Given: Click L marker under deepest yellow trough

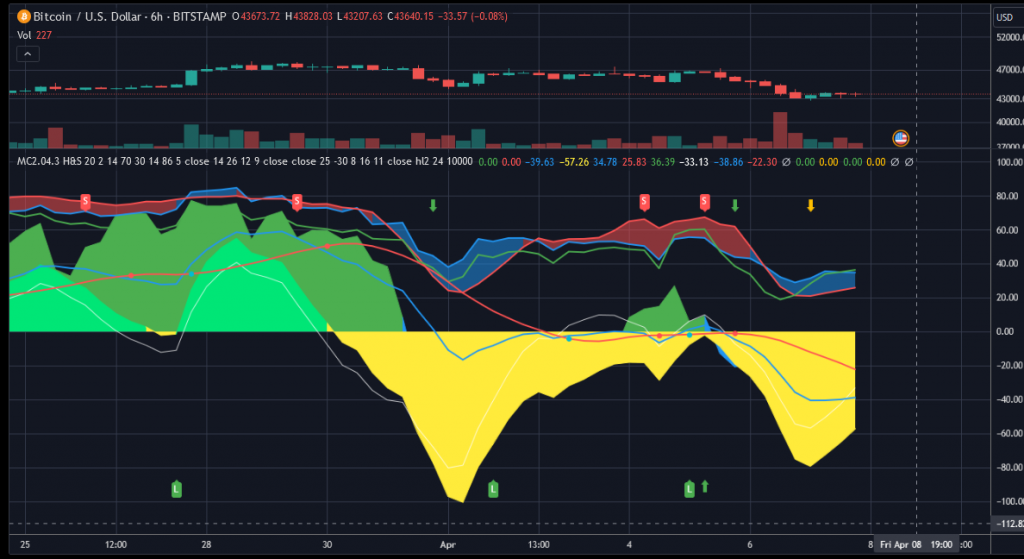Looking at the screenshot, I should (x=492, y=488).
